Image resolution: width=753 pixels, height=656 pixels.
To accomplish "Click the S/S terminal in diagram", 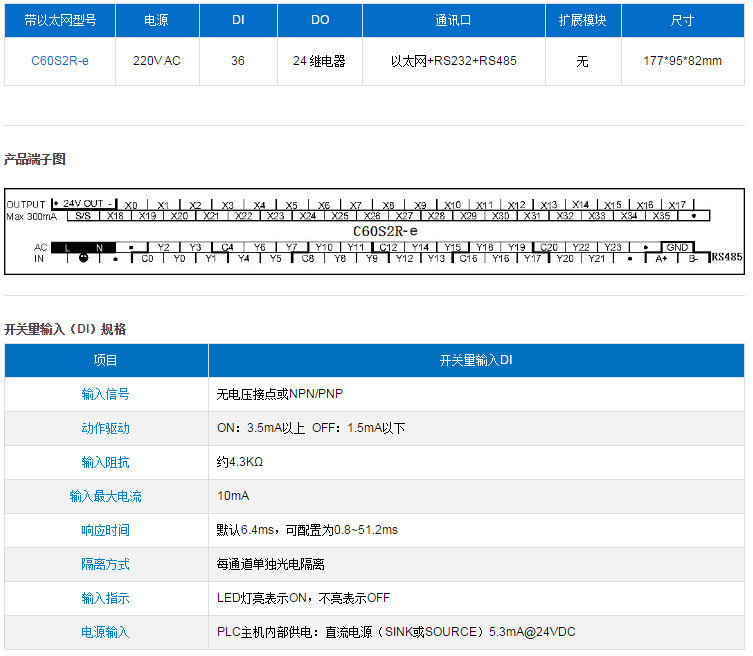I will point(83,216).
